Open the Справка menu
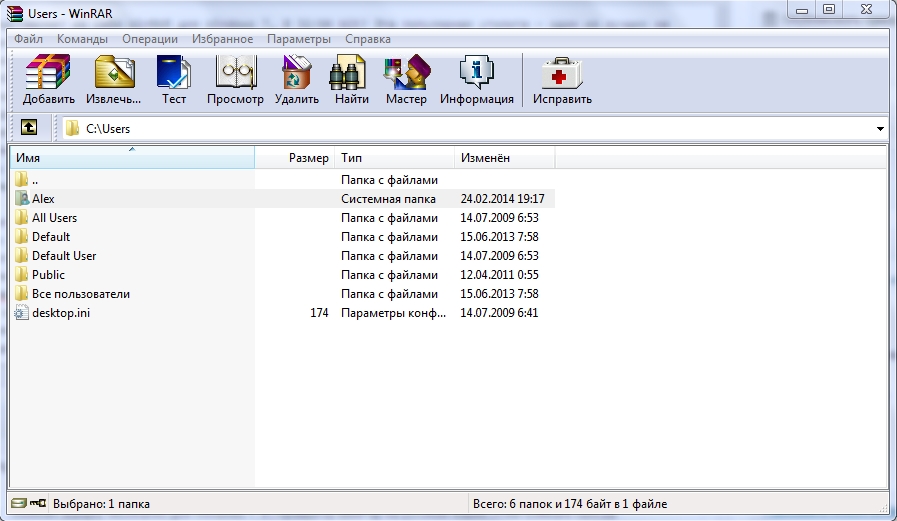The height and width of the screenshot is (521, 897). pyautogui.click(x=368, y=39)
